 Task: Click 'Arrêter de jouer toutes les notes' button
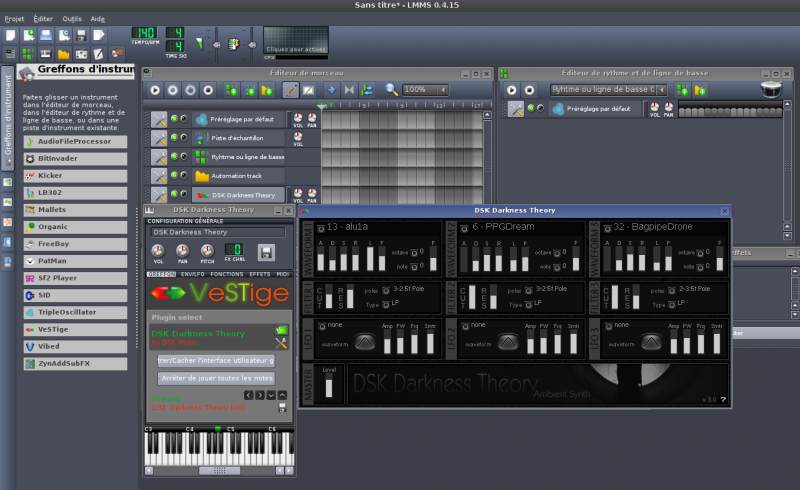click(x=216, y=378)
